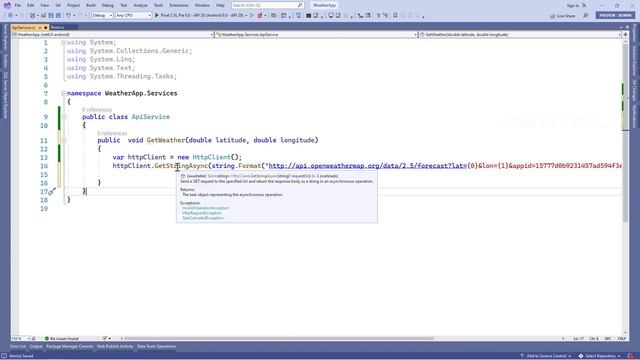Click Select Repository in status bar
The height and width of the screenshot is (360, 640).
pyautogui.click(x=600, y=356)
